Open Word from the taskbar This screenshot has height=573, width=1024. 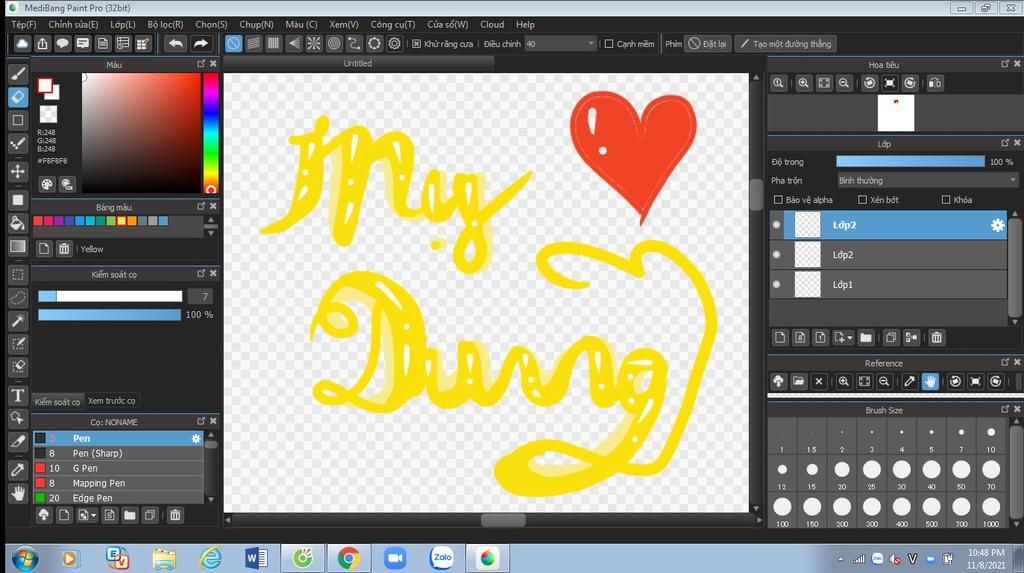tap(255, 559)
